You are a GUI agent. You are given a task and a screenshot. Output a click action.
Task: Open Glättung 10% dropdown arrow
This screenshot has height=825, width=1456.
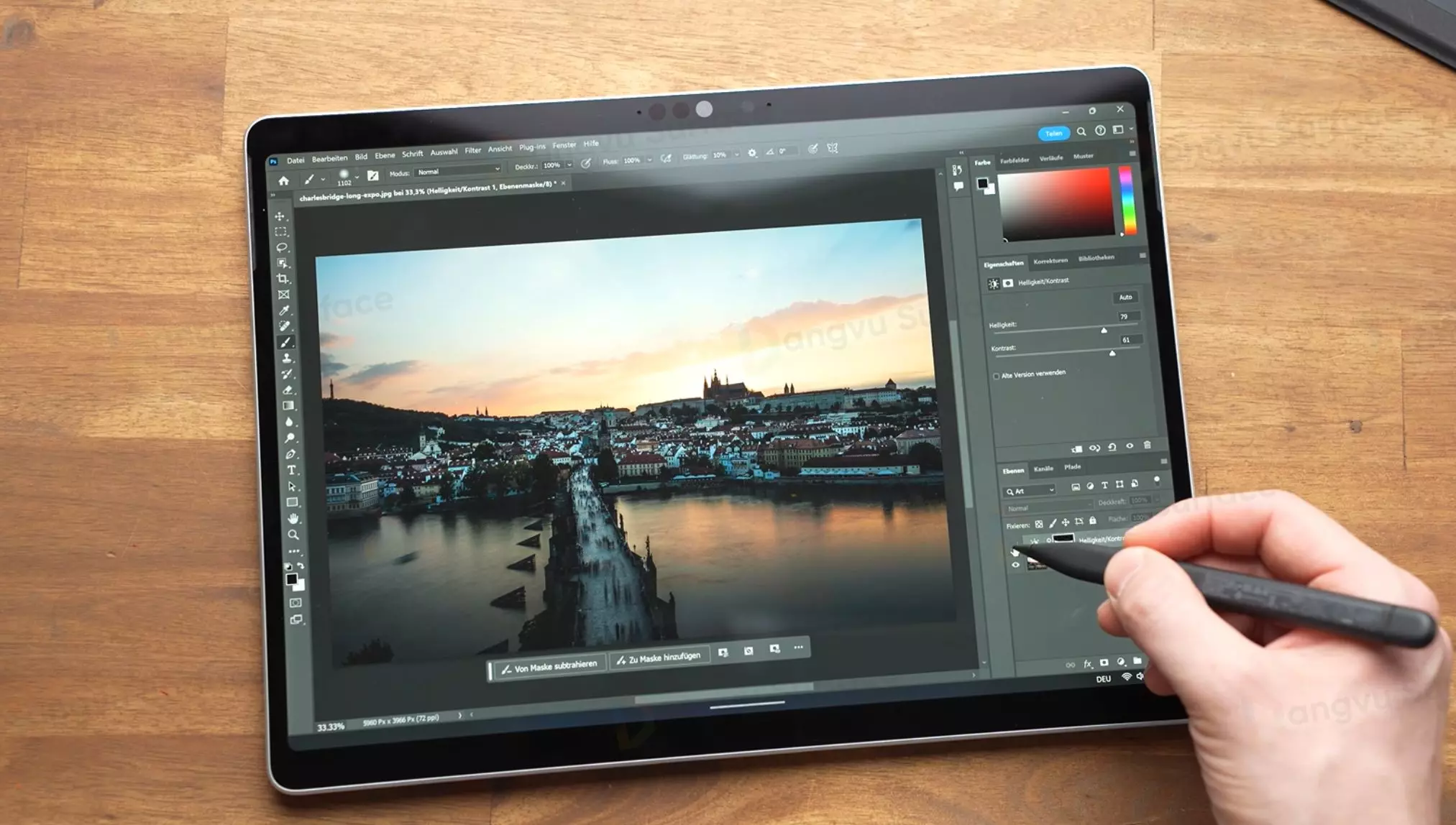[x=736, y=155]
